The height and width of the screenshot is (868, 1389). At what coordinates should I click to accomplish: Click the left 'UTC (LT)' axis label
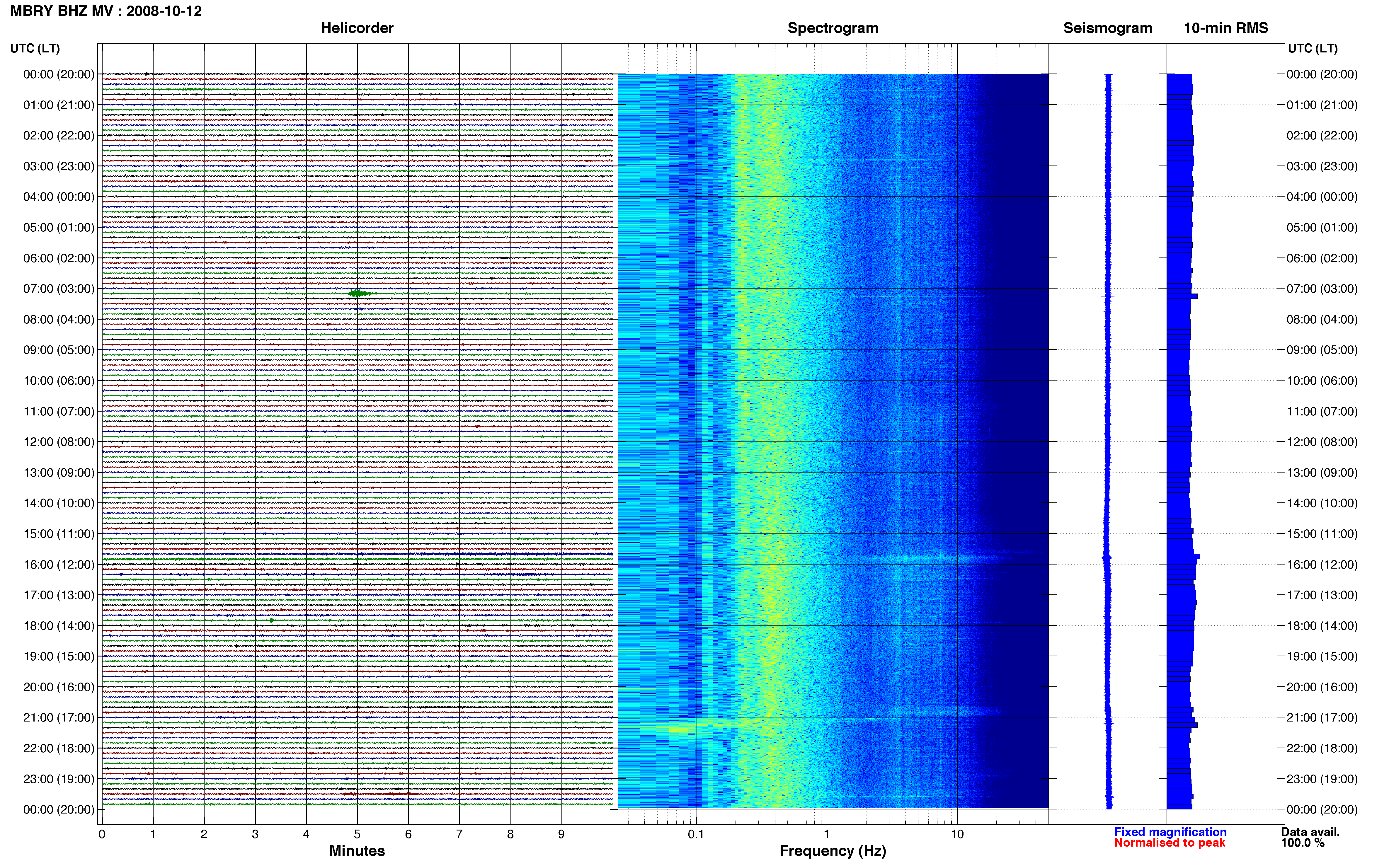click(x=35, y=48)
